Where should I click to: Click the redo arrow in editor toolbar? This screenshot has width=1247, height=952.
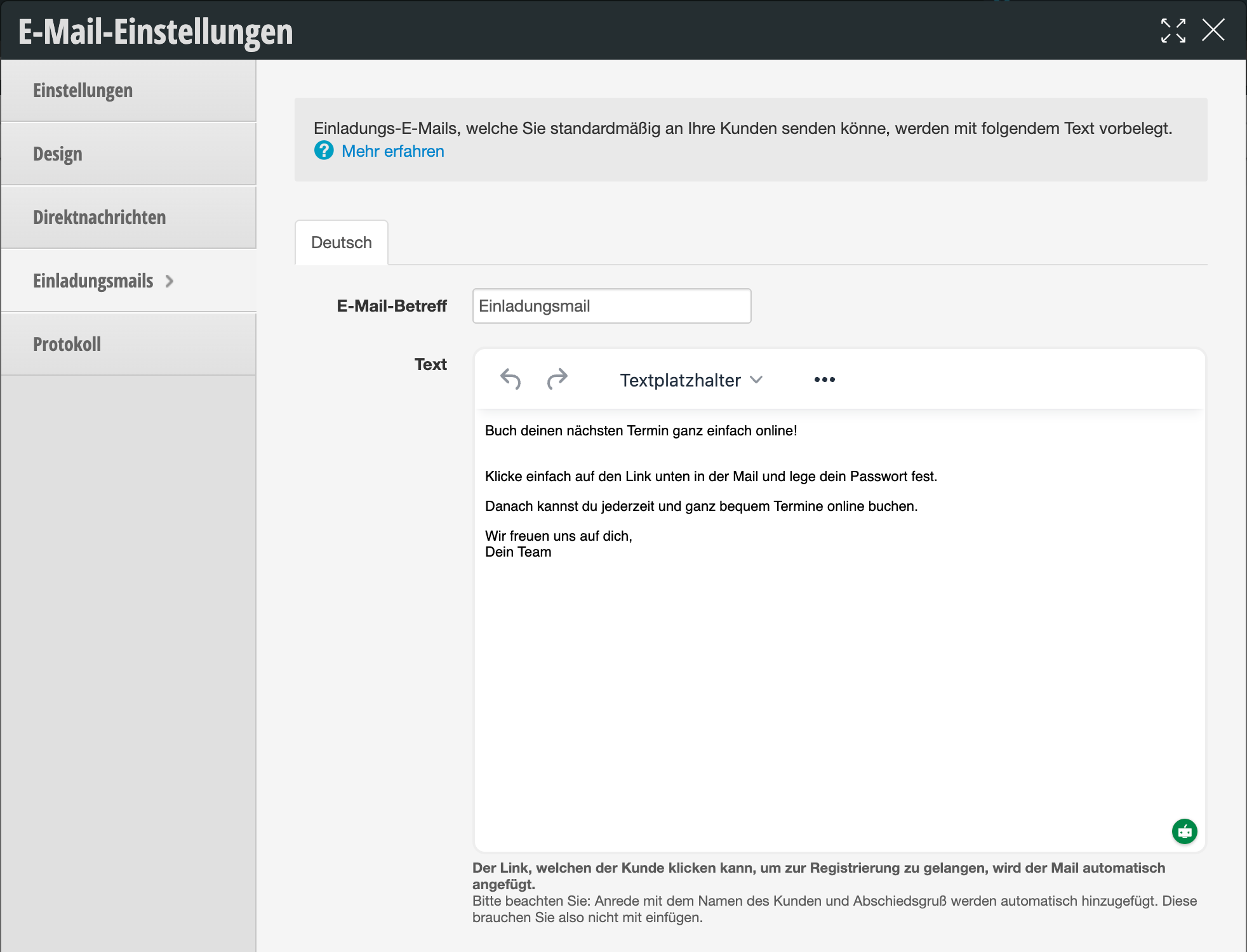pyautogui.click(x=557, y=380)
